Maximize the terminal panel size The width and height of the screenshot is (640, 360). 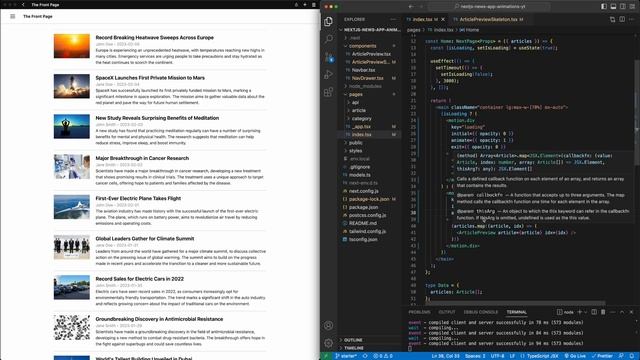(622, 312)
